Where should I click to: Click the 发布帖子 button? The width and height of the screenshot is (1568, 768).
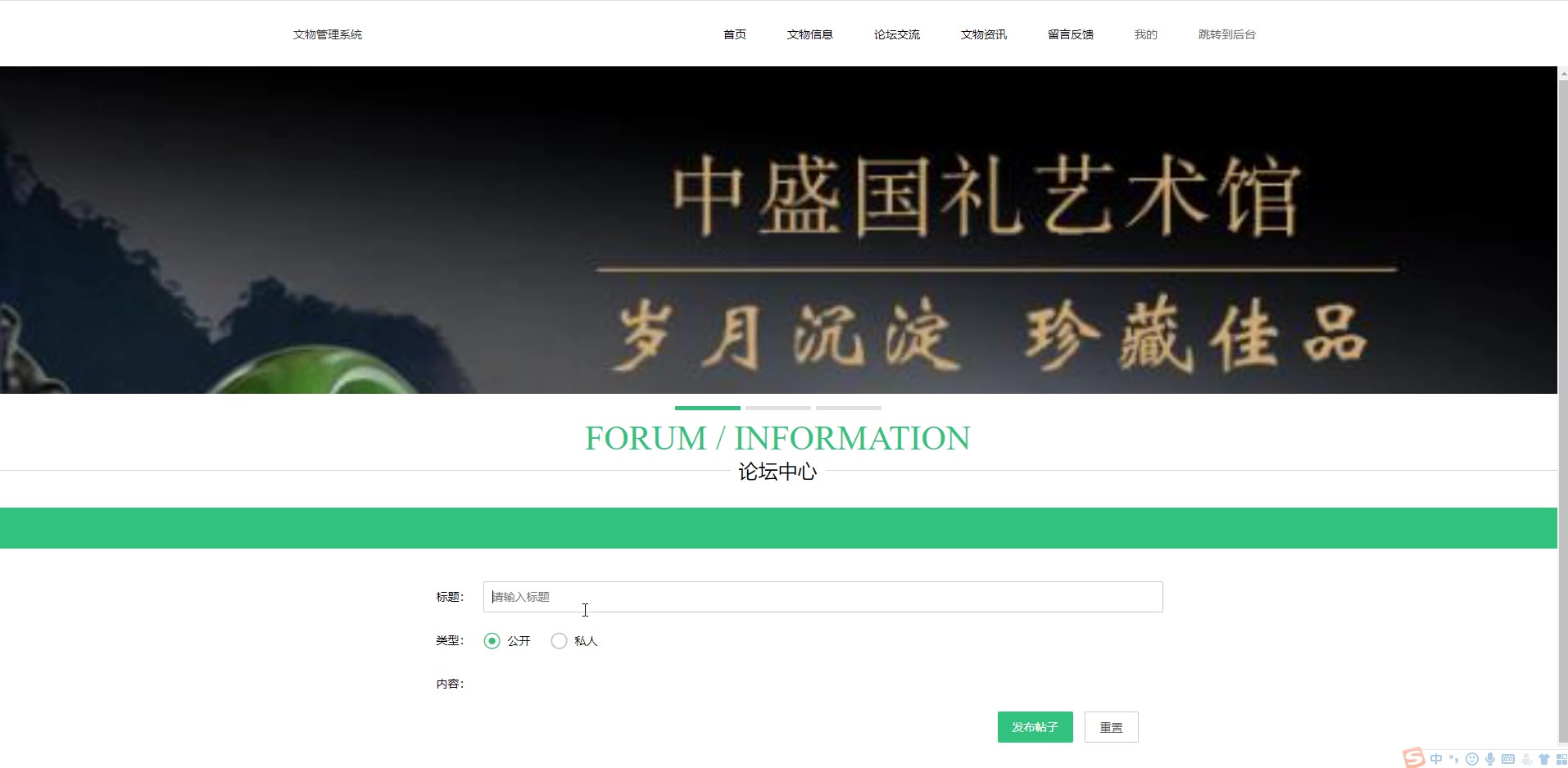point(1036,727)
